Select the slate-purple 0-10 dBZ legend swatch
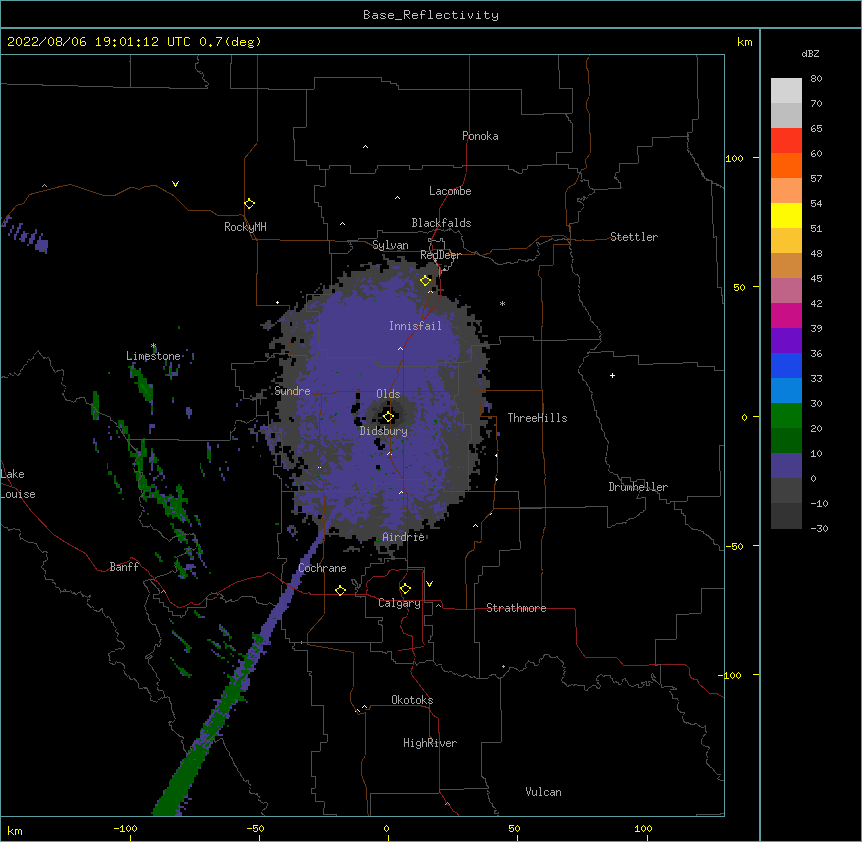The image size is (862, 842). 786,466
